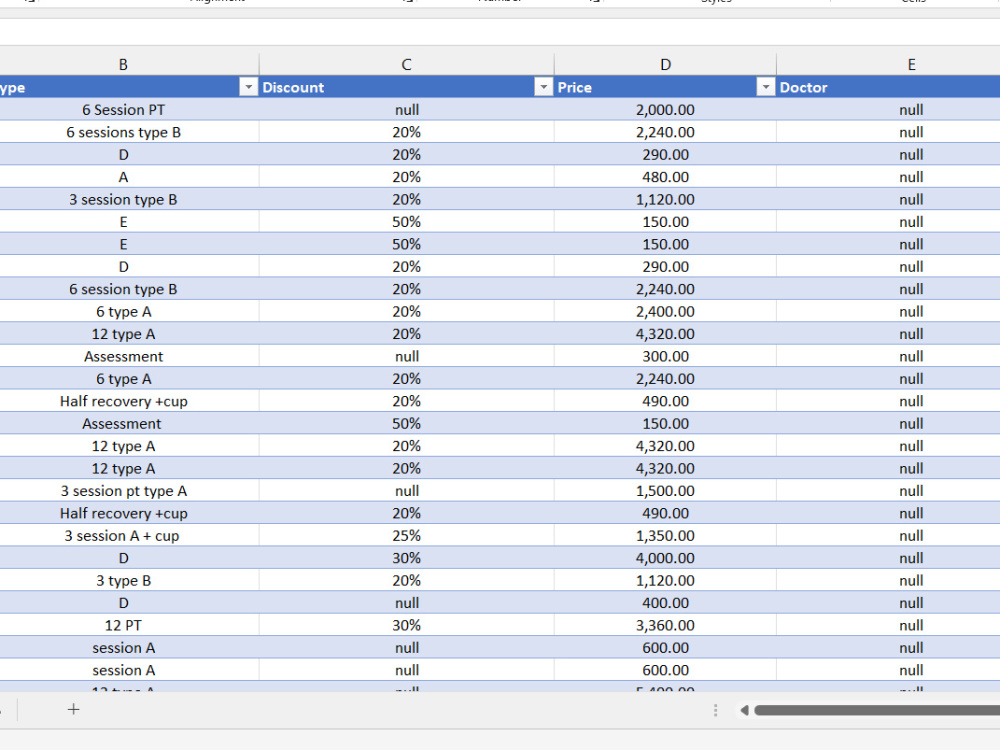Open the Type column filter dropdown
Screen dimensions: 1000x750
248,87
